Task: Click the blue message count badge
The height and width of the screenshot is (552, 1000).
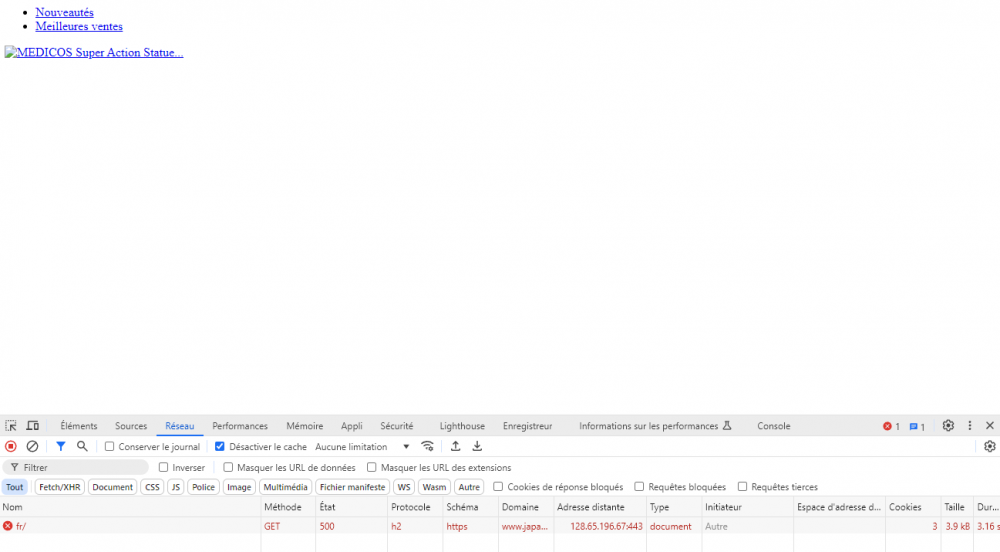Action: [x=917, y=426]
